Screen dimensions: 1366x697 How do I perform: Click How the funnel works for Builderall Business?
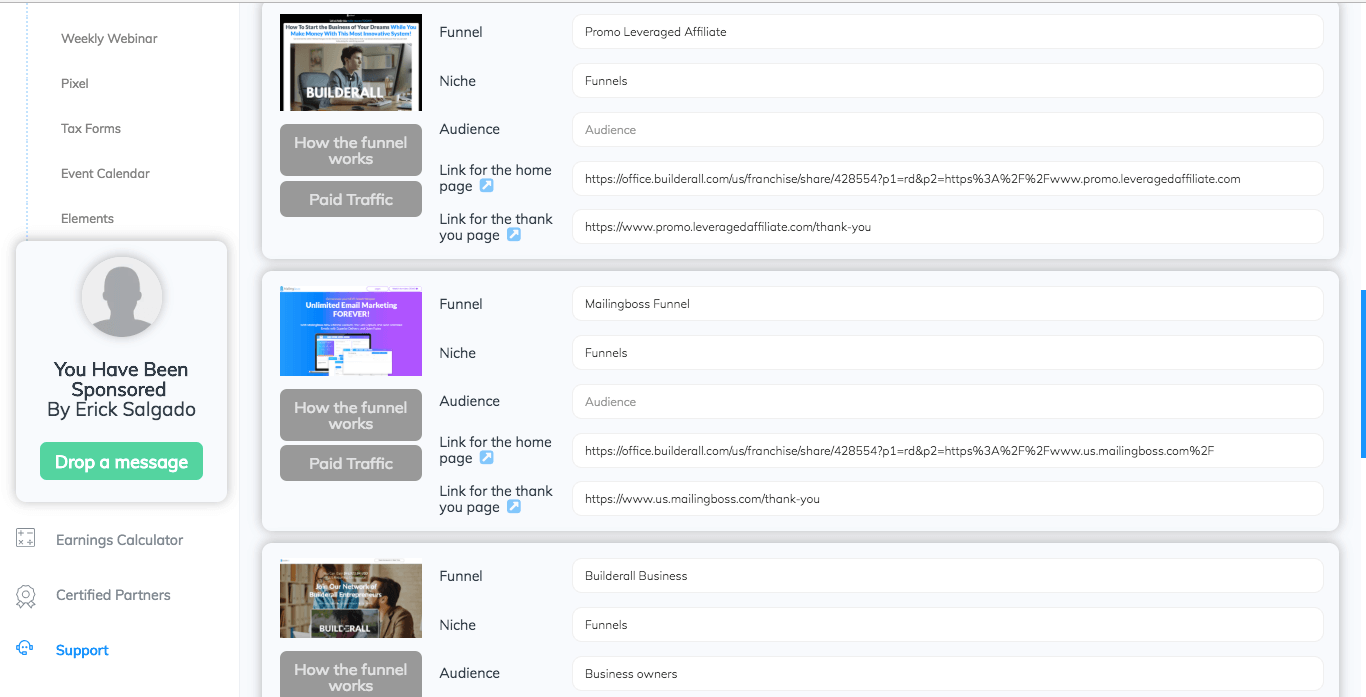351,674
